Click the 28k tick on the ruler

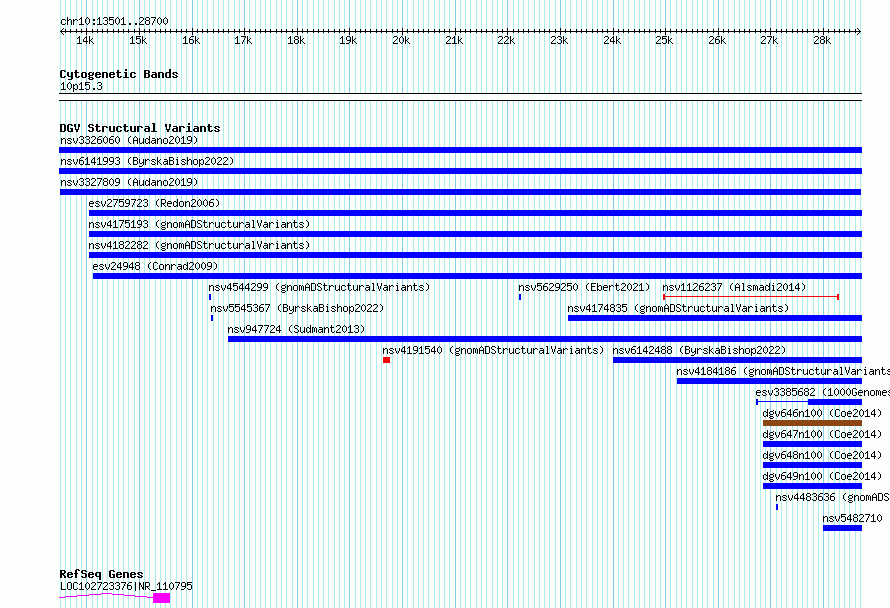(x=822, y=40)
